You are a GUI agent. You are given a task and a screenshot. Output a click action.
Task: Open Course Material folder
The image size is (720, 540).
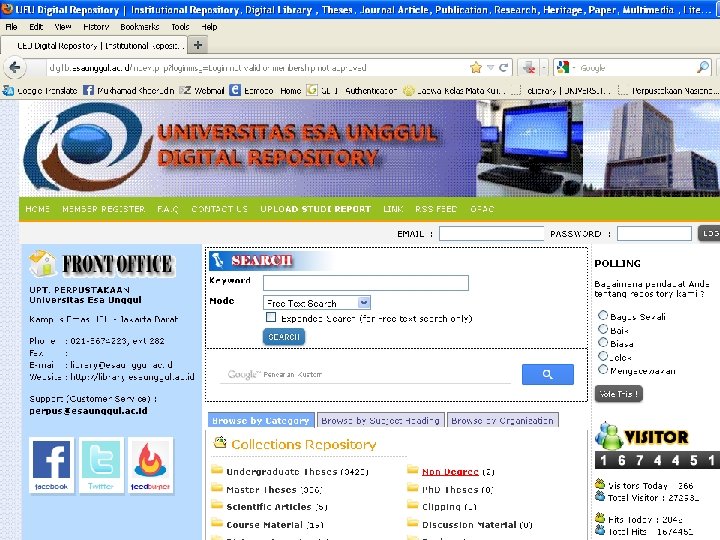click(268, 524)
